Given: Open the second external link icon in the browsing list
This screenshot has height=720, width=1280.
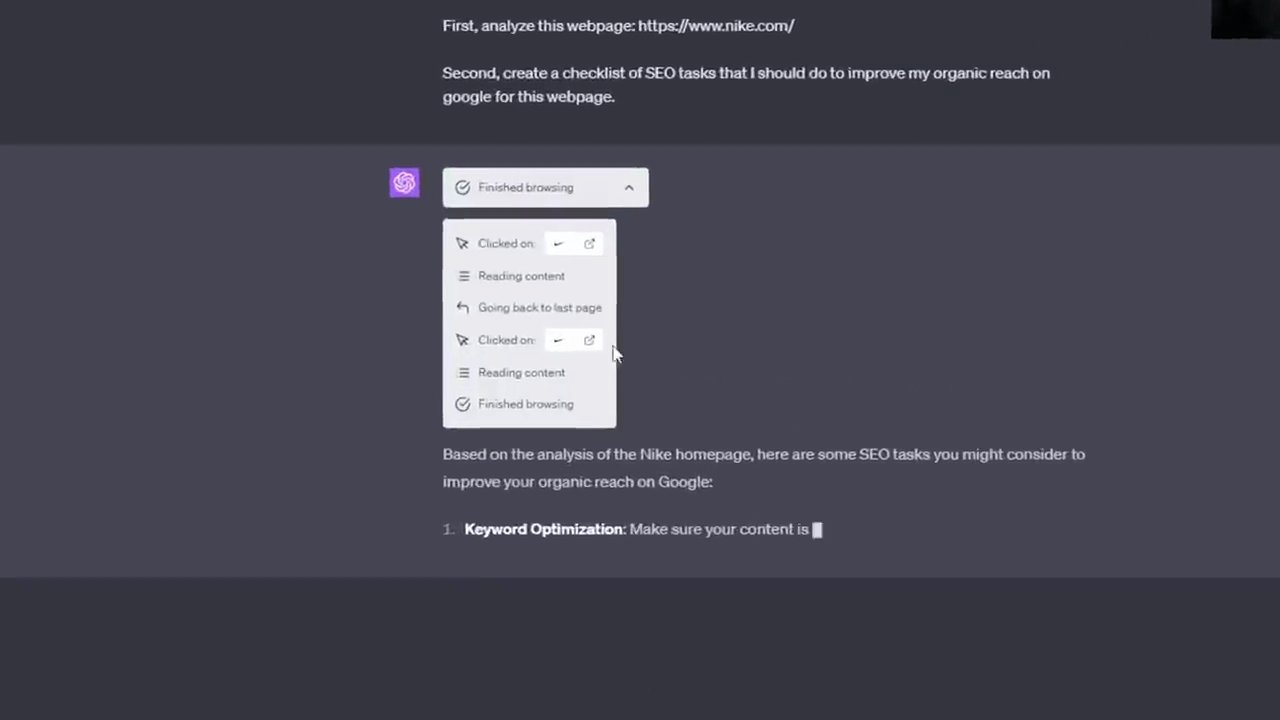Looking at the screenshot, I should [589, 340].
